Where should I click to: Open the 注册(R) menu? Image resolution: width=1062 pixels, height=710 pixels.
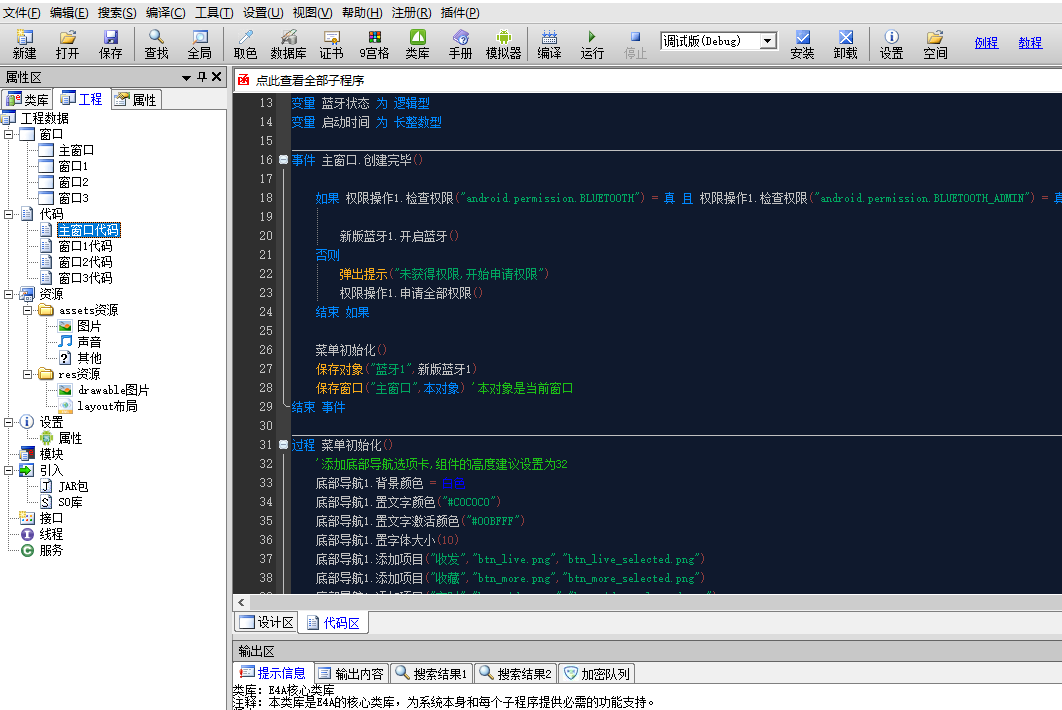tap(411, 13)
